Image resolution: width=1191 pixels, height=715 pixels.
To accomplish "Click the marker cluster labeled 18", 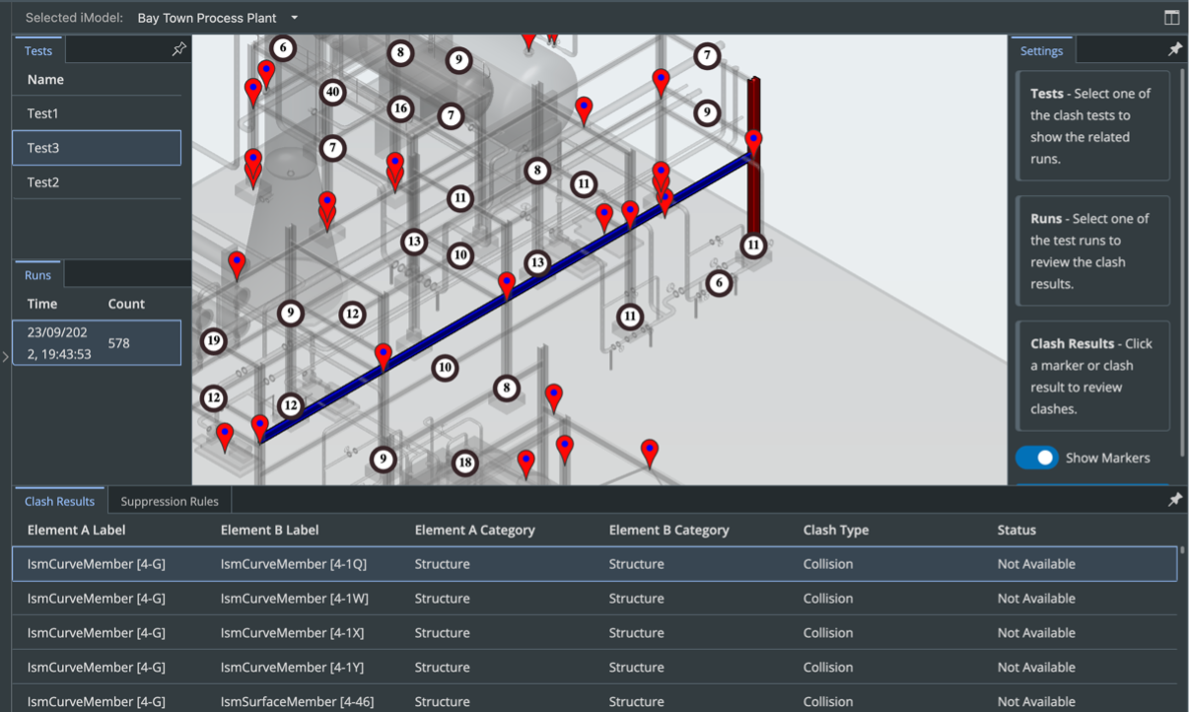I will (464, 462).
